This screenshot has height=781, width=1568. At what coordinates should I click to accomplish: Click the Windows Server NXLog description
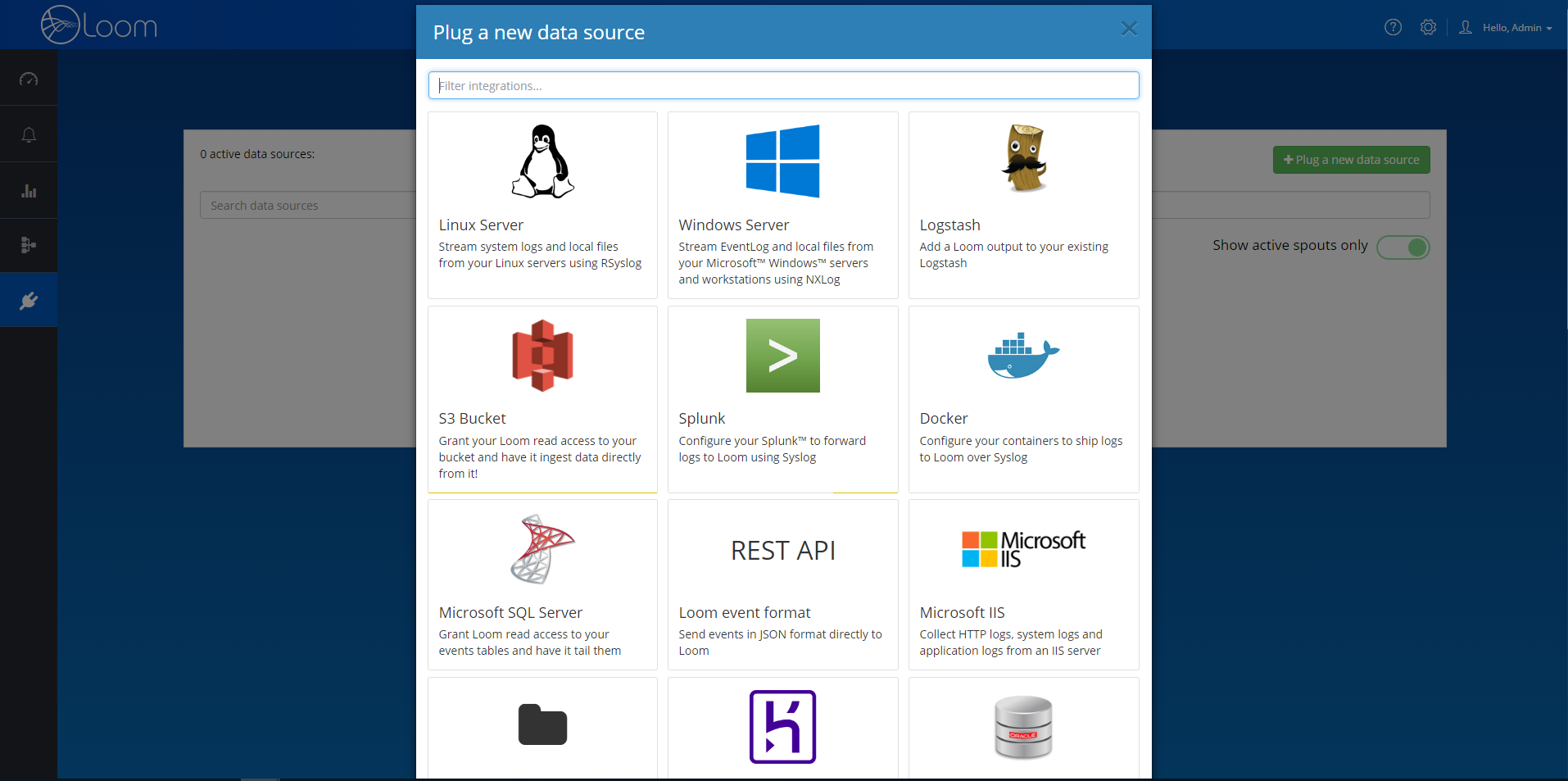776,263
